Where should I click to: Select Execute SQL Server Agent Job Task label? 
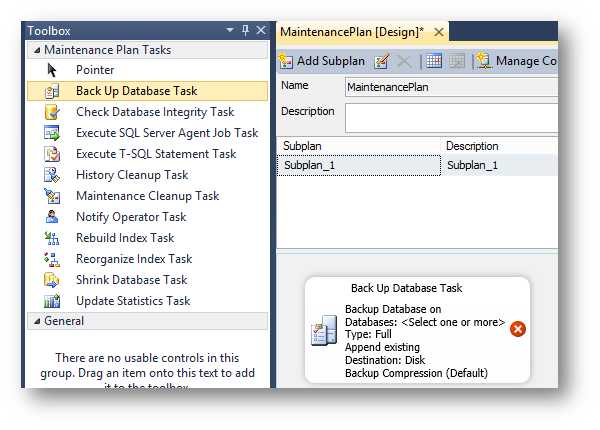(x=167, y=133)
